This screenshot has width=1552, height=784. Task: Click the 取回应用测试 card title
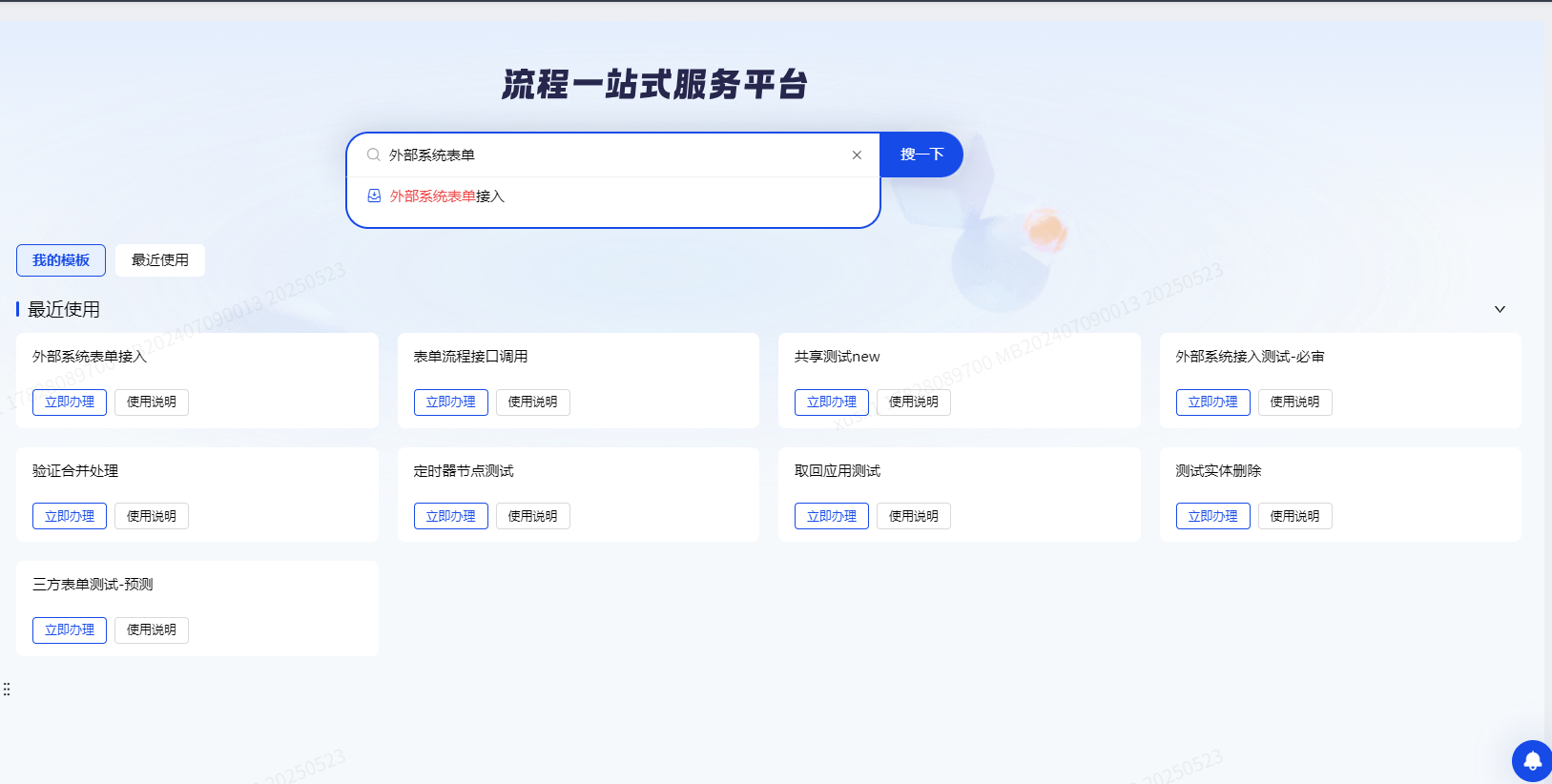pos(838,471)
